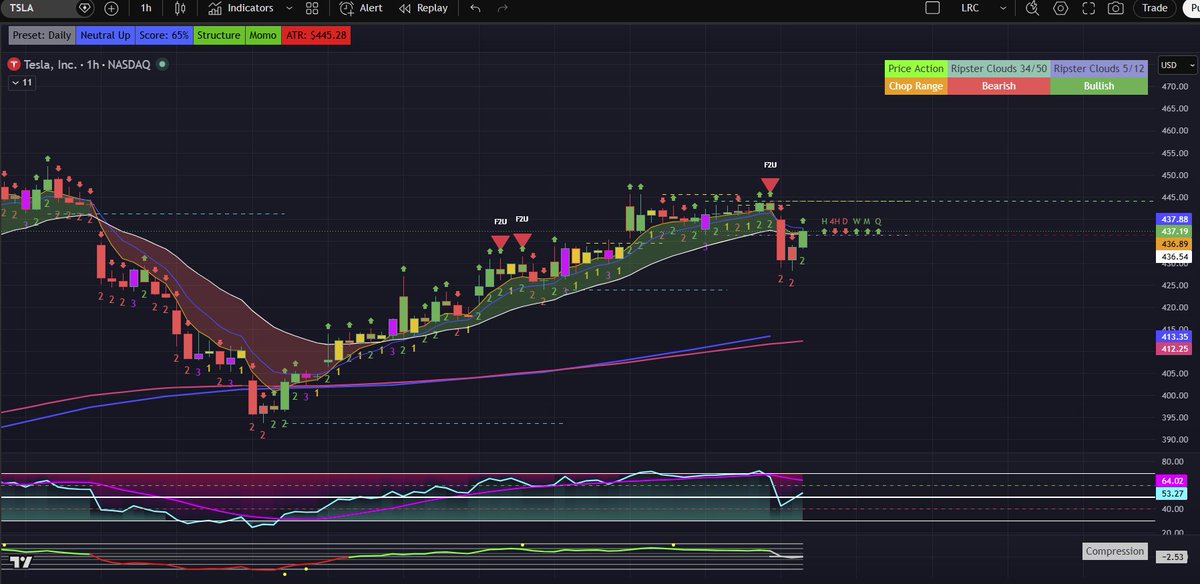Open indicator templates grid icon
This screenshot has width=1200, height=584.
312,8
